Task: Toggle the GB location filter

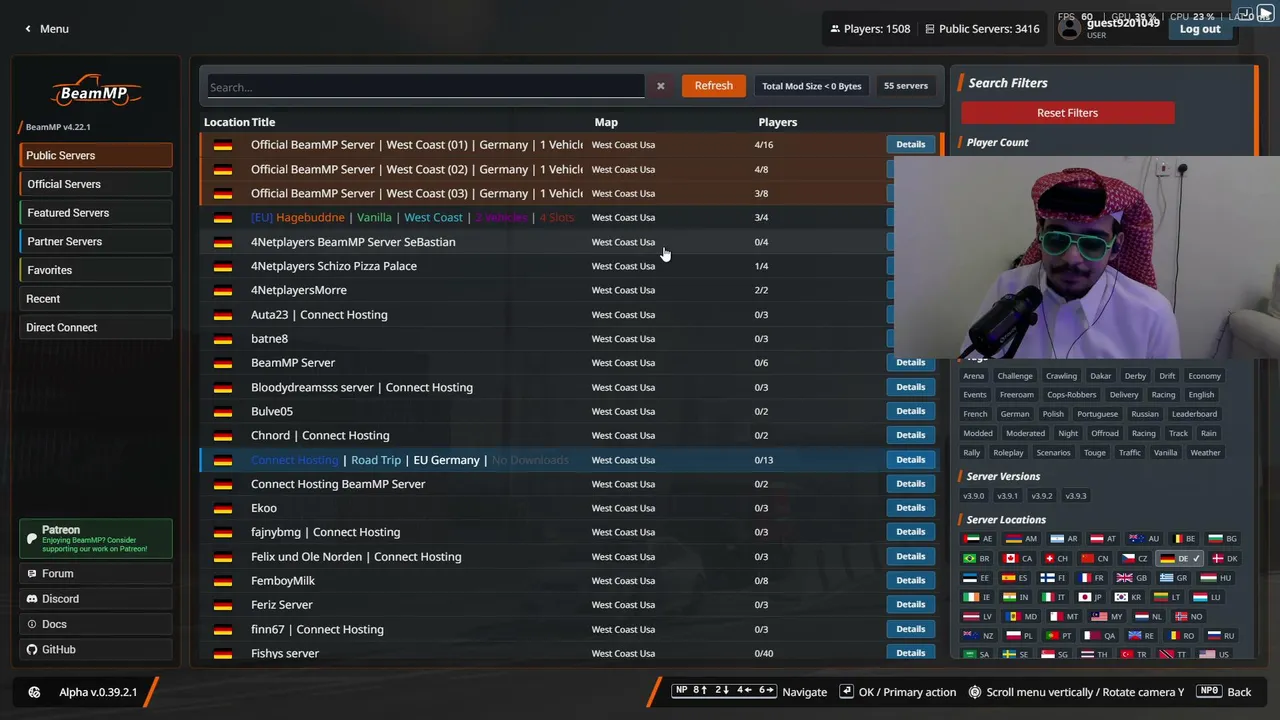Action: coord(1132,578)
